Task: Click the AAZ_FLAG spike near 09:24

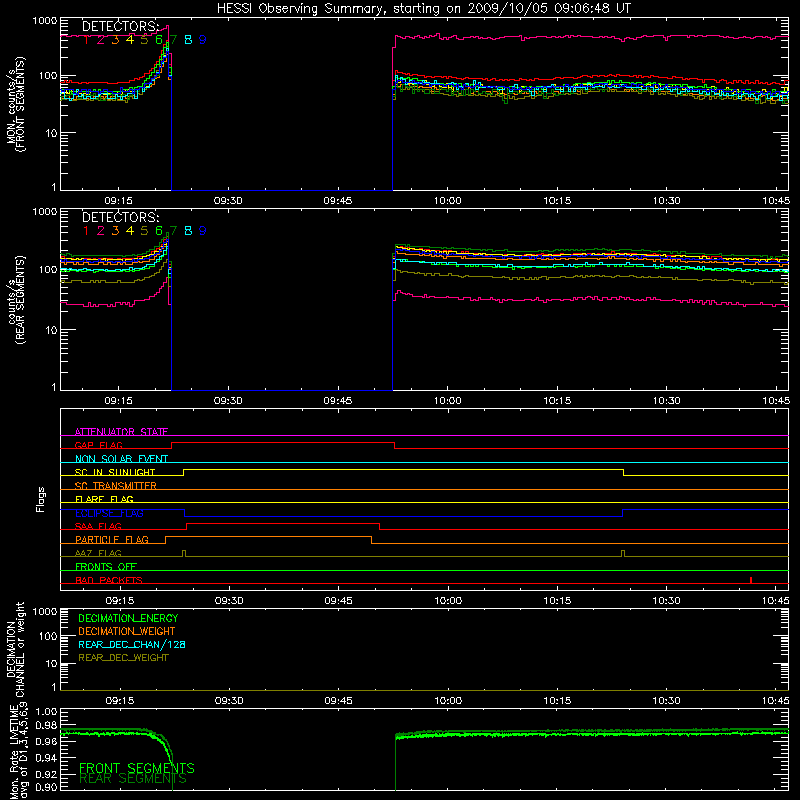Action: pos(184,554)
